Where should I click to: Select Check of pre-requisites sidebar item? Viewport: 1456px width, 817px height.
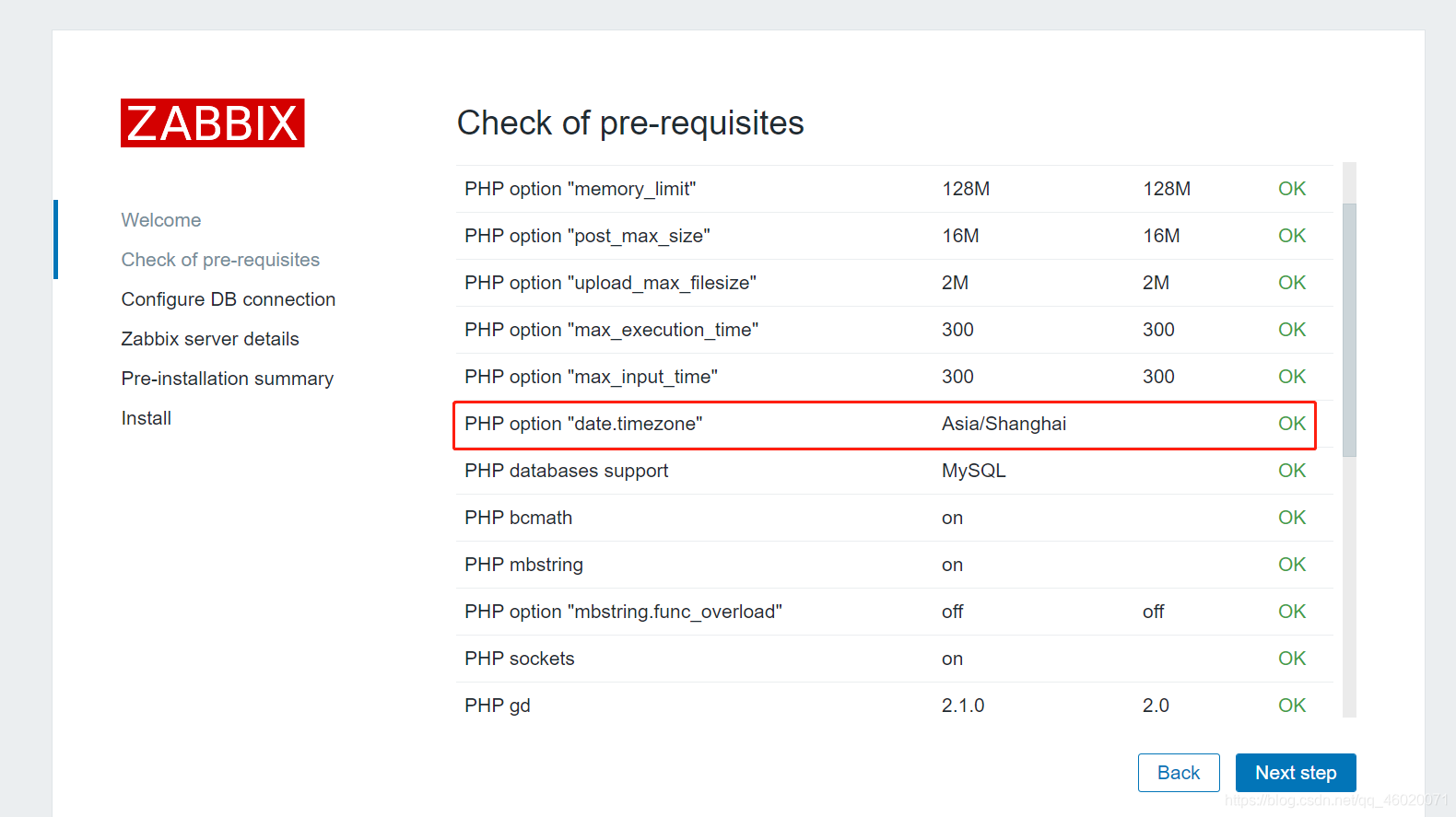coord(220,260)
